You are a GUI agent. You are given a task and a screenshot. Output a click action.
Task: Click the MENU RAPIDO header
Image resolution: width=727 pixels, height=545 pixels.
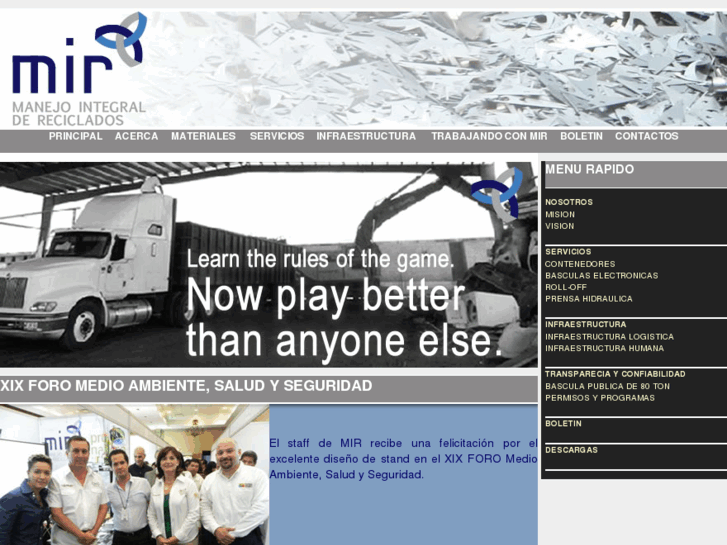pos(589,169)
